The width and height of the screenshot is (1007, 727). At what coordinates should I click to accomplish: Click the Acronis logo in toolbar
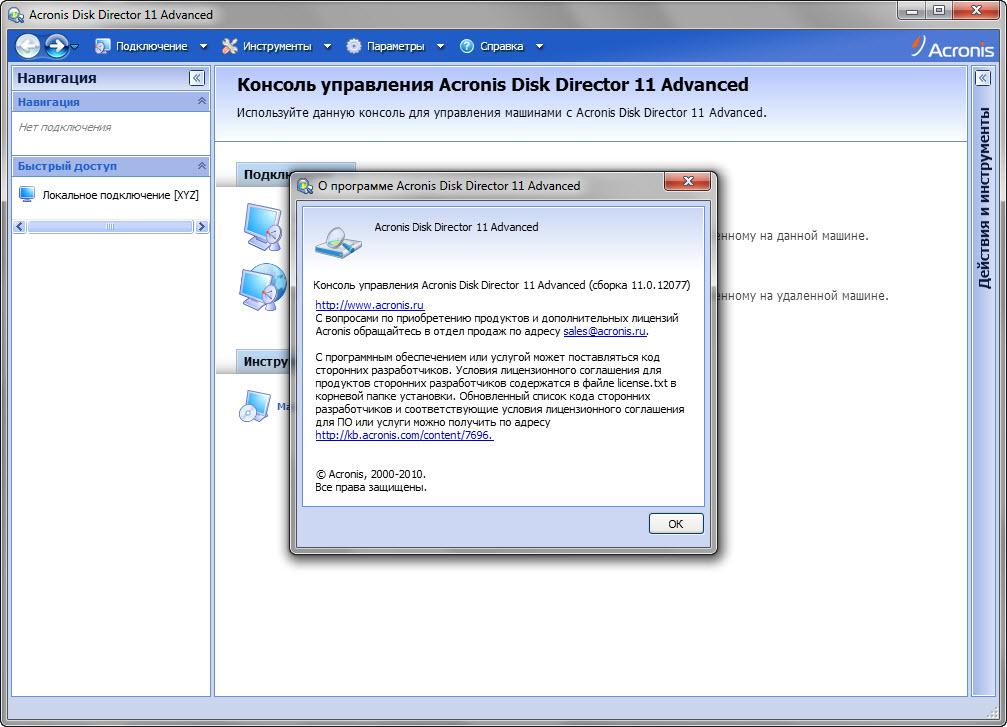pyautogui.click(x=952, y=48)
